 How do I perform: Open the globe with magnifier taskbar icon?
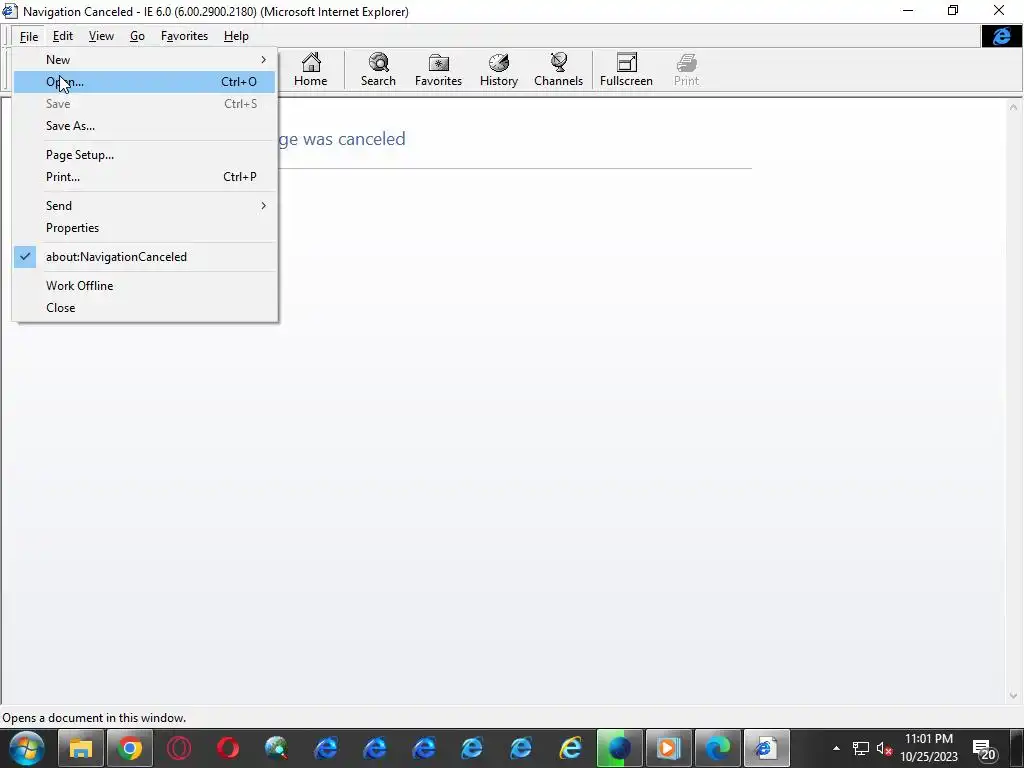(x=277, y=748)
